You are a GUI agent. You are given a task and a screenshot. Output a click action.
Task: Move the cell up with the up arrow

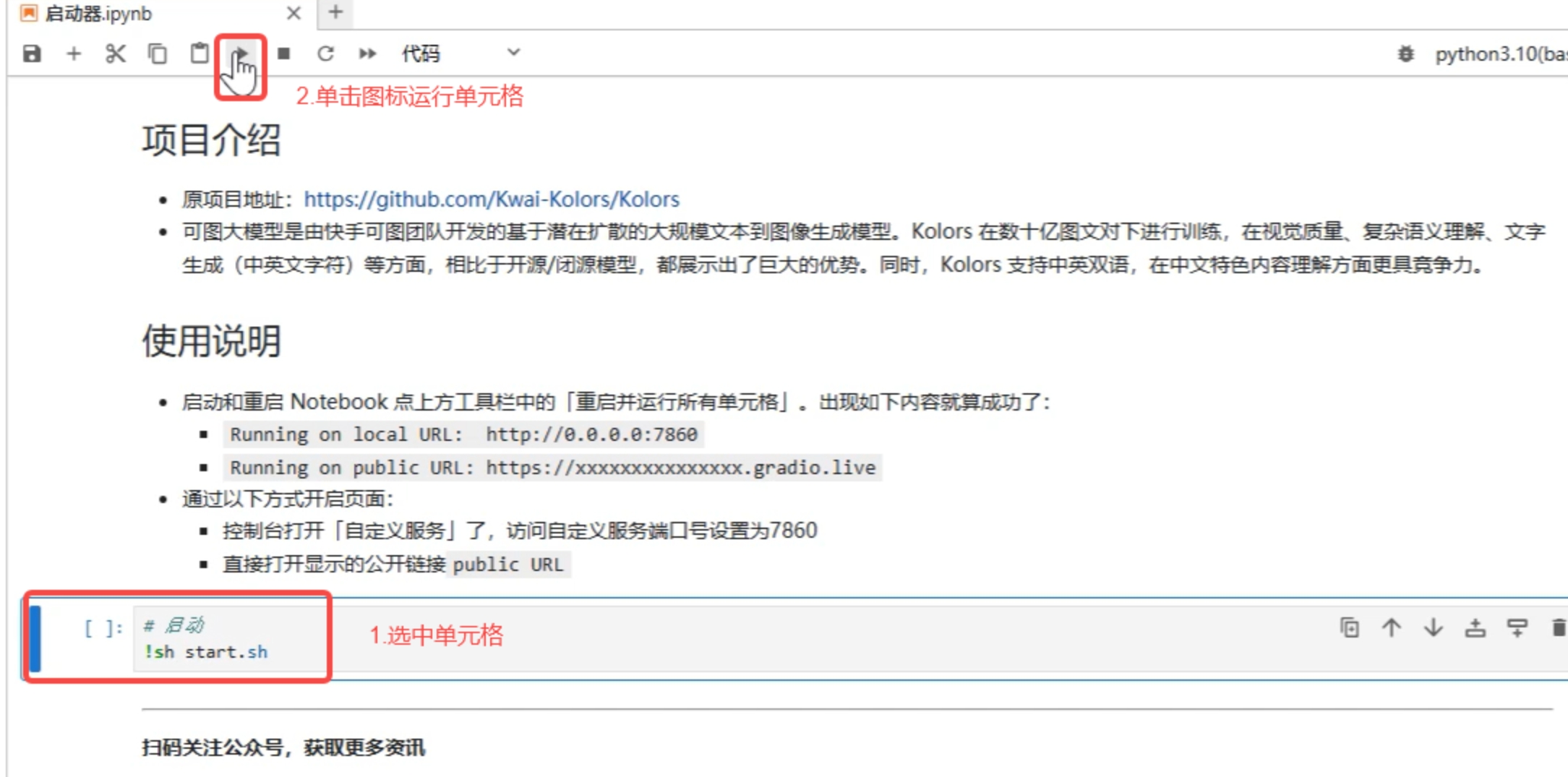click(x=1391, y=627)
